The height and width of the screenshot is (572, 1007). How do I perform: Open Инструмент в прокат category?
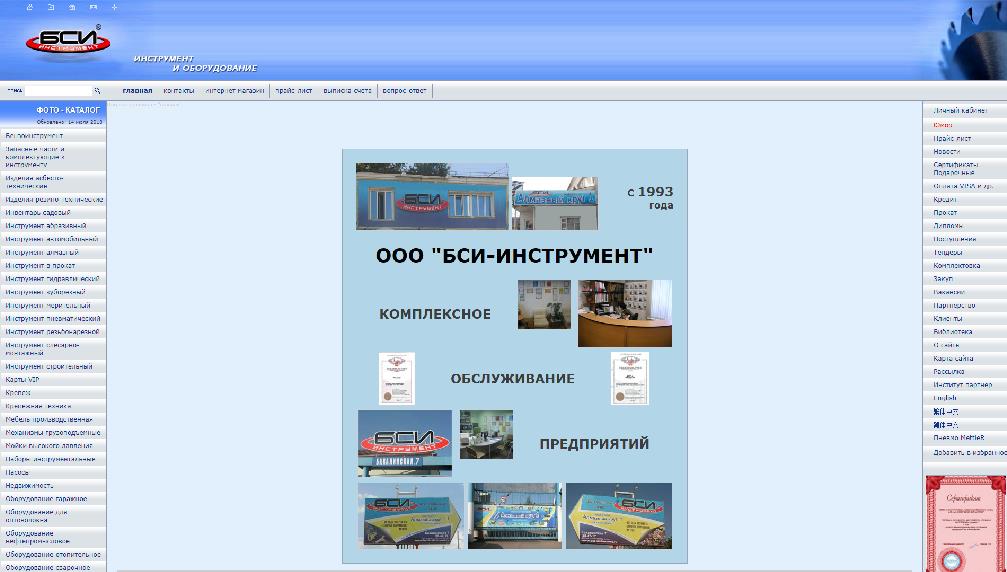tap(40, 266)
